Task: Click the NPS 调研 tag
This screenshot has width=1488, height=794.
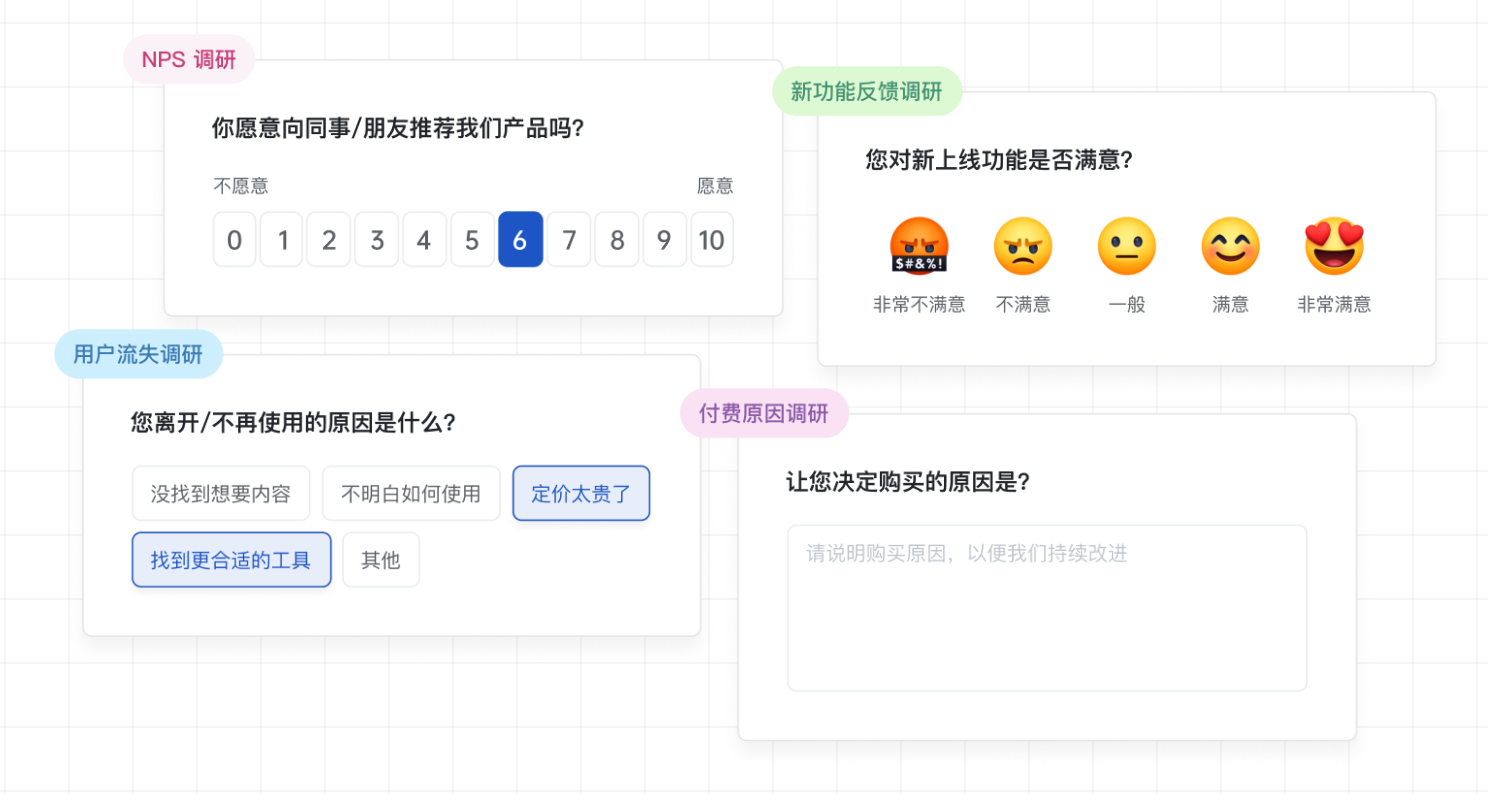Action: pyautogui.click(x=189, y=60)
